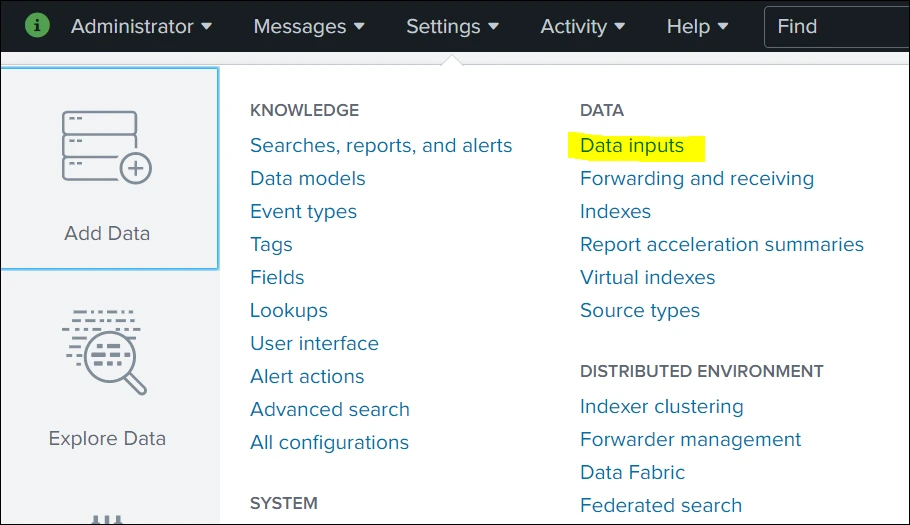The image size is (910, 525).
Task: Open the Add Data server icon
Action: tap(107, 147)
